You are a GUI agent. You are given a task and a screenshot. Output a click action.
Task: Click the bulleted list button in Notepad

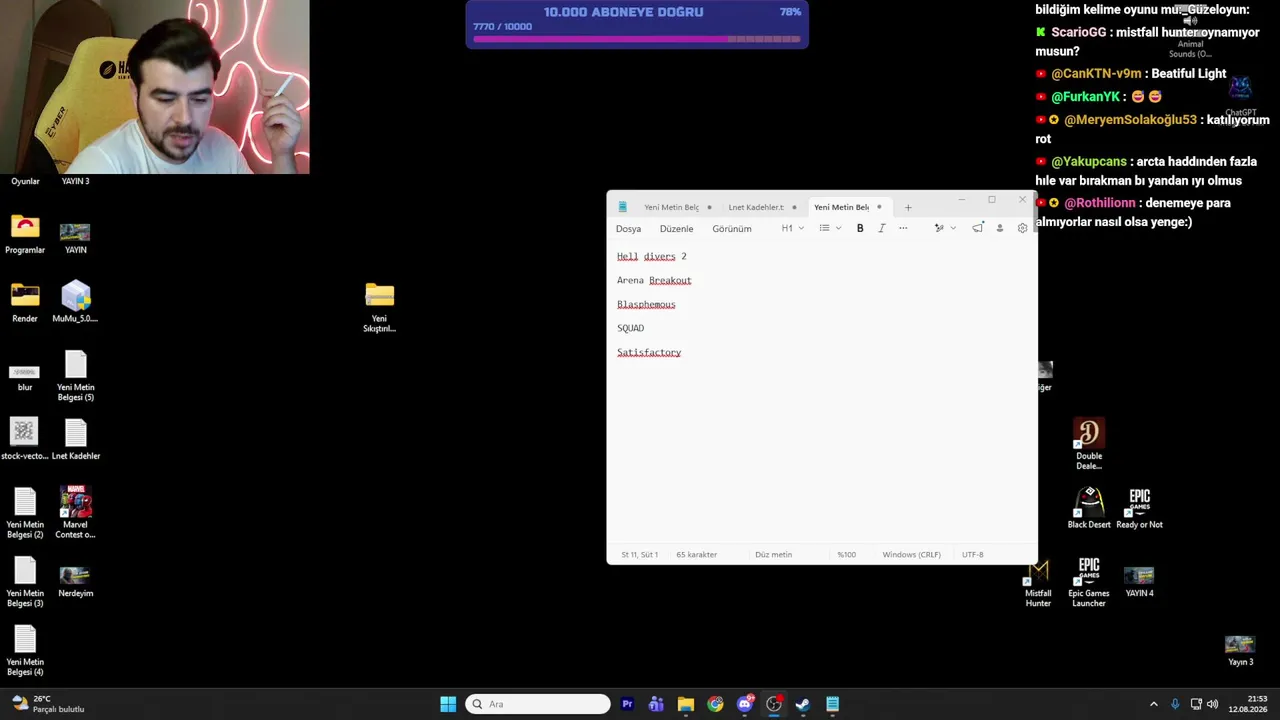click(x=824, y=228)
